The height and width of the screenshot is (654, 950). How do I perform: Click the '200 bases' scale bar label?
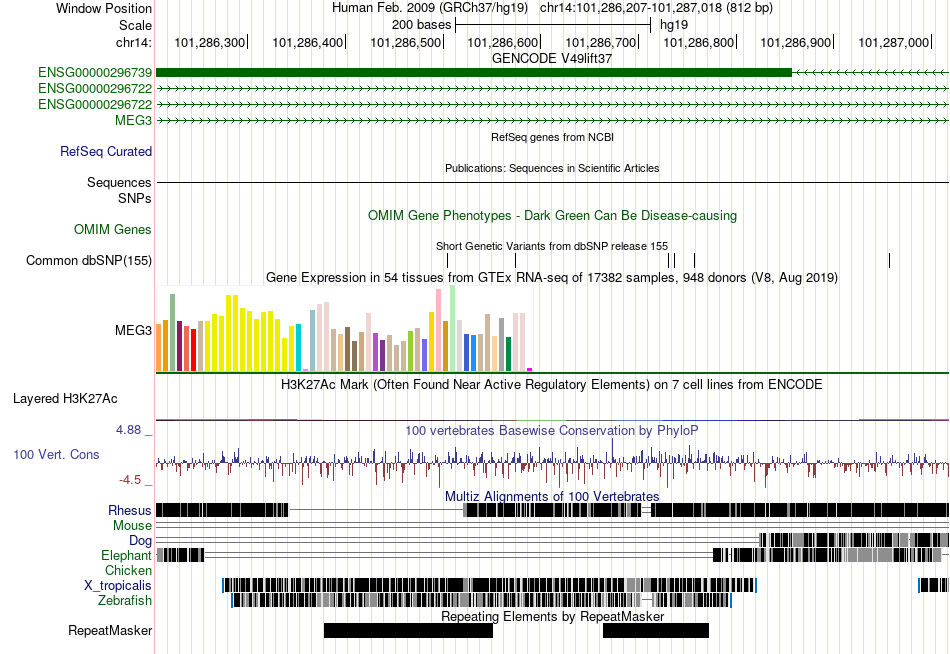(422, 25)
